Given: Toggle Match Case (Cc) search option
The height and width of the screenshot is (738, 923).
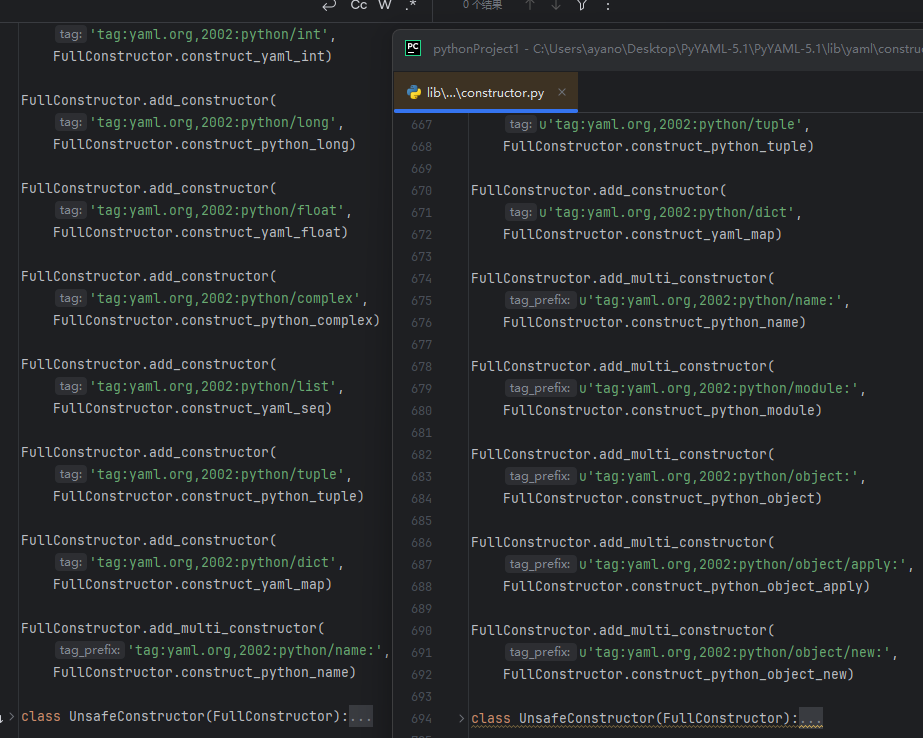Looking at the screenshot, I should coord(358,6).
